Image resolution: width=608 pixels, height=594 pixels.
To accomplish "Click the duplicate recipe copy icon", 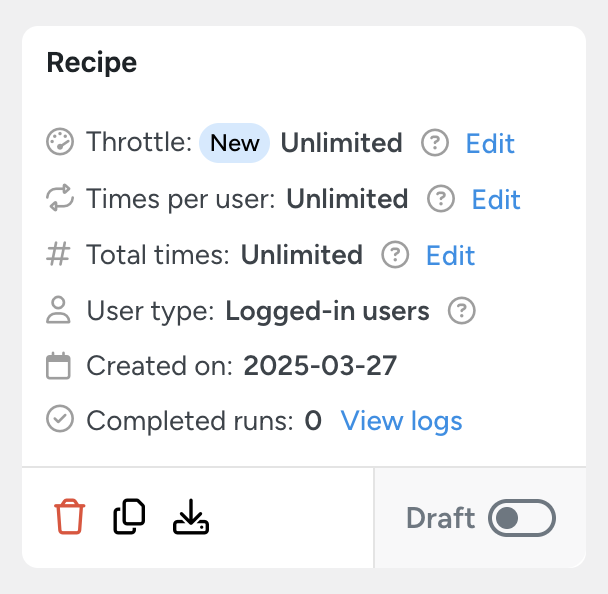I will click(x=129, y=517).
